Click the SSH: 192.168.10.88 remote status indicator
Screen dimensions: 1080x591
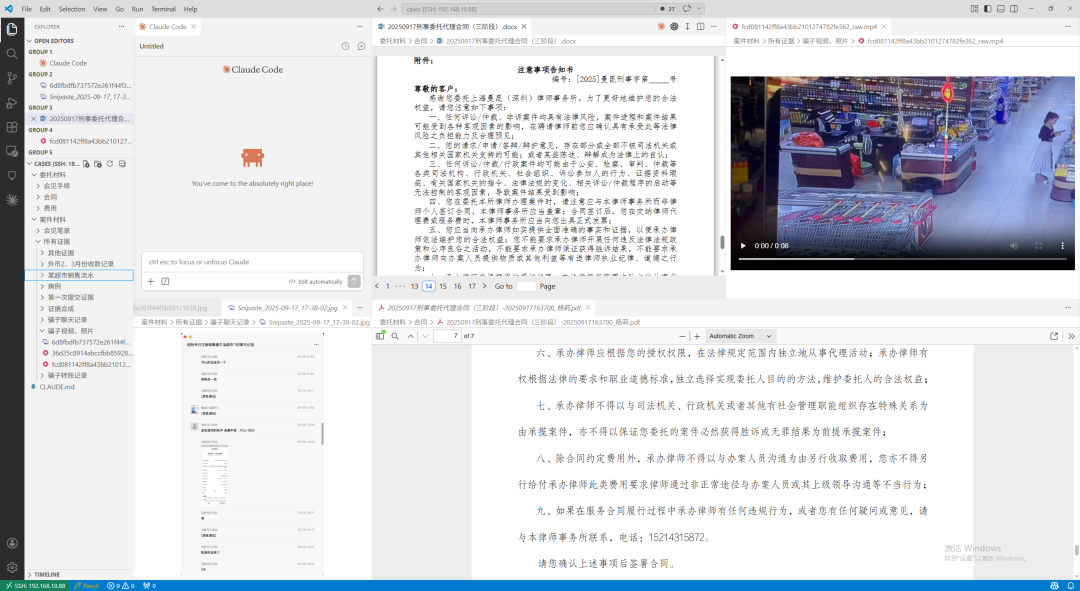point(34,585)
